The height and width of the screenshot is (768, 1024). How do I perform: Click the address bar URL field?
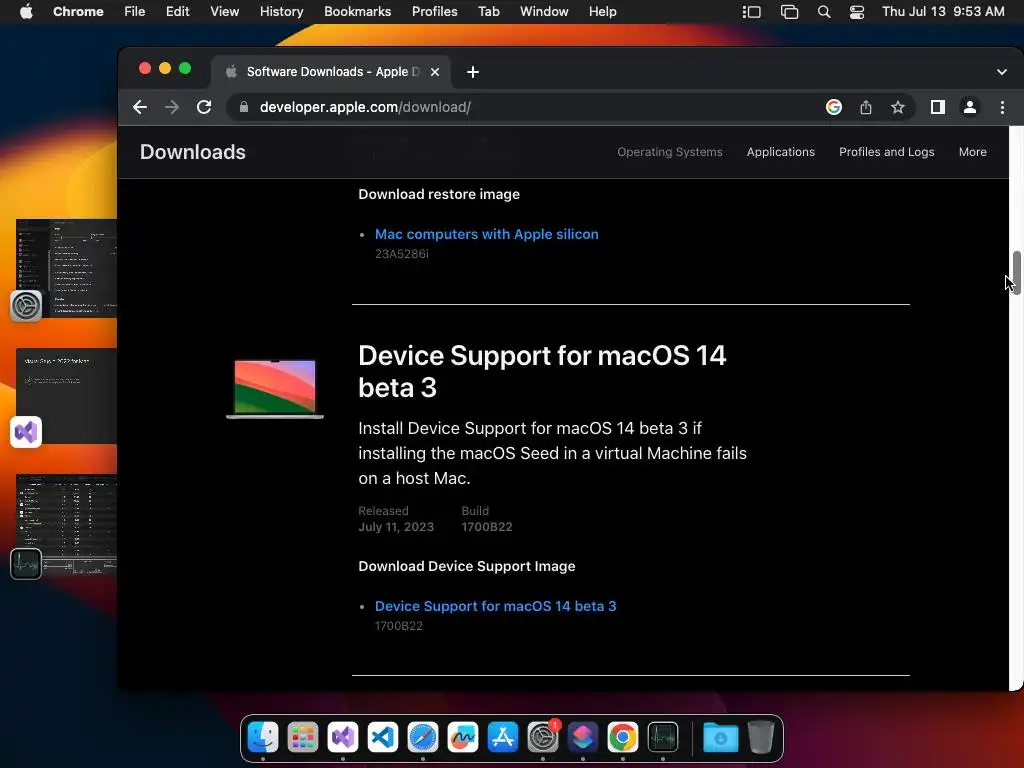point(522,107)
